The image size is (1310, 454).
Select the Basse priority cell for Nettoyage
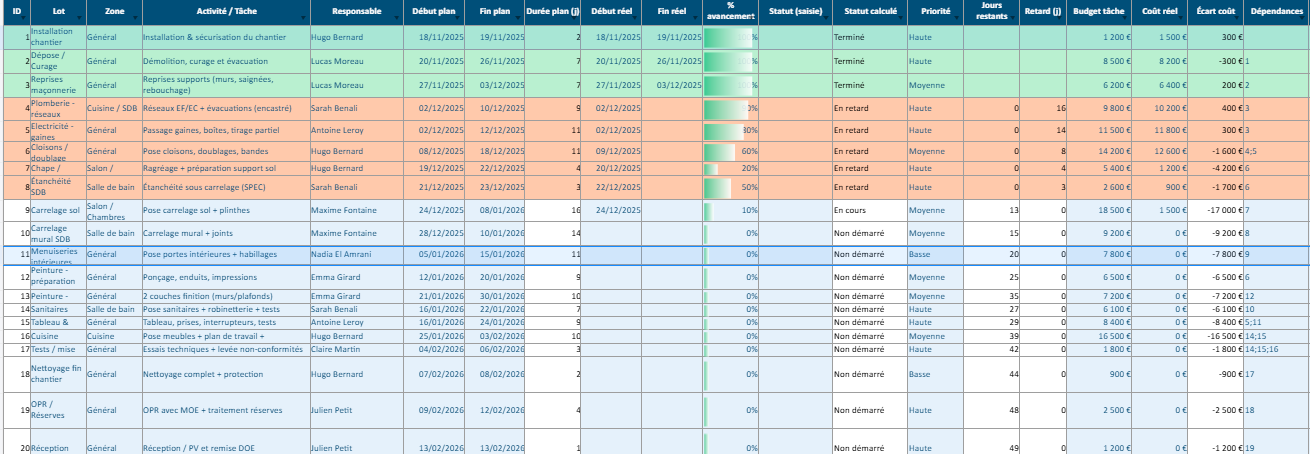[935, 374]
